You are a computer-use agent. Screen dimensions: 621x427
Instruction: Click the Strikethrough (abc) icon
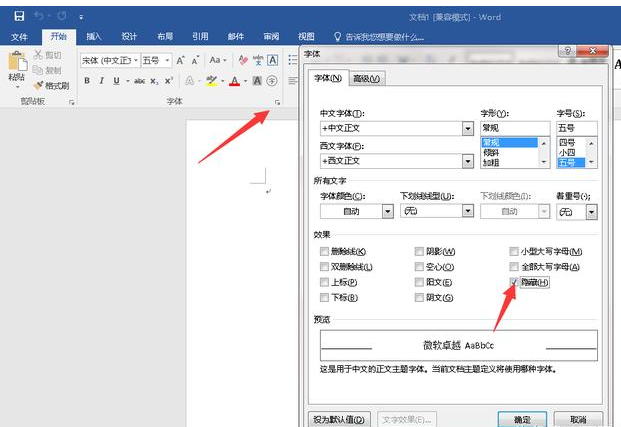pos(139,81)
